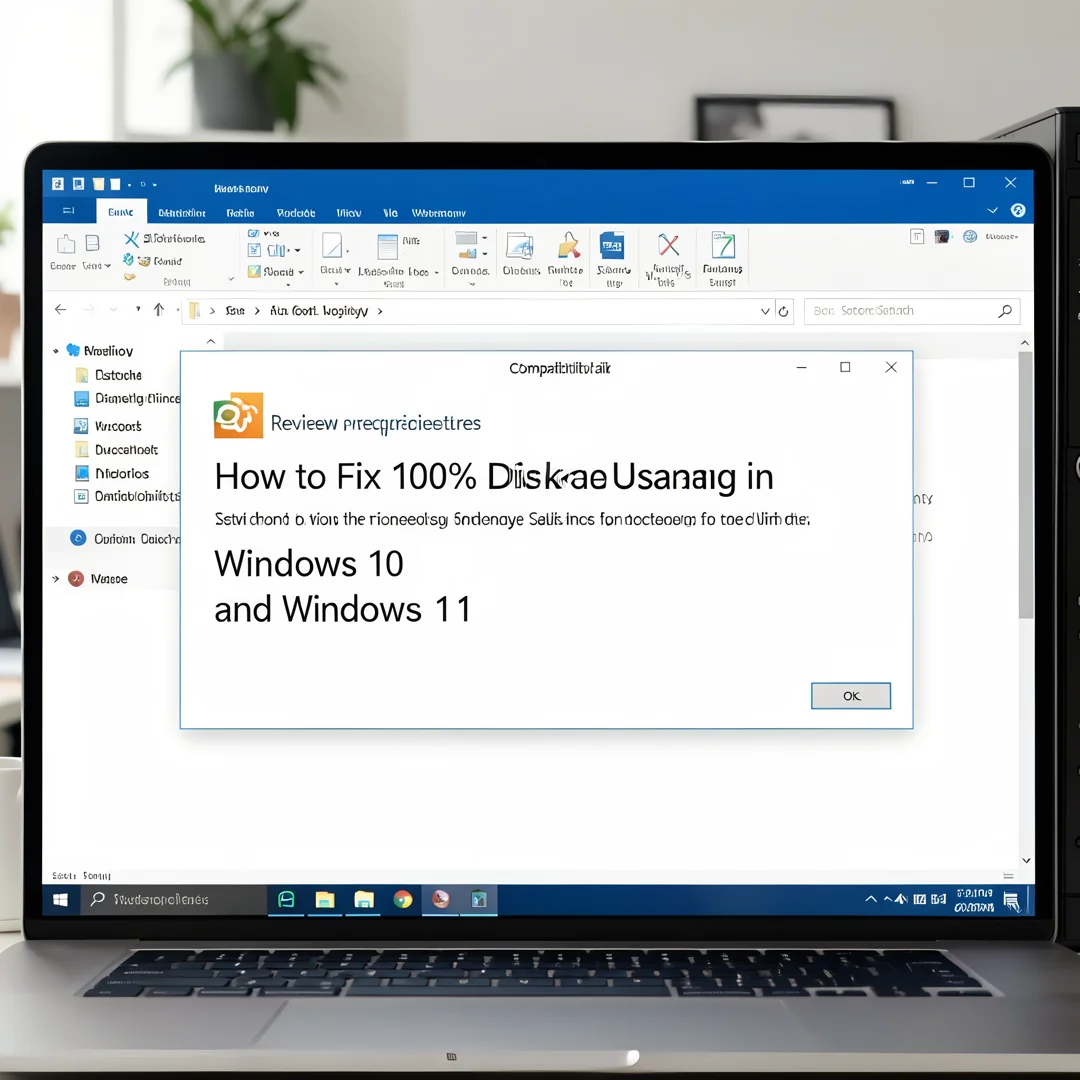
Task: Click the window layout icon in ribbon
Action: (x=388, y=247)
